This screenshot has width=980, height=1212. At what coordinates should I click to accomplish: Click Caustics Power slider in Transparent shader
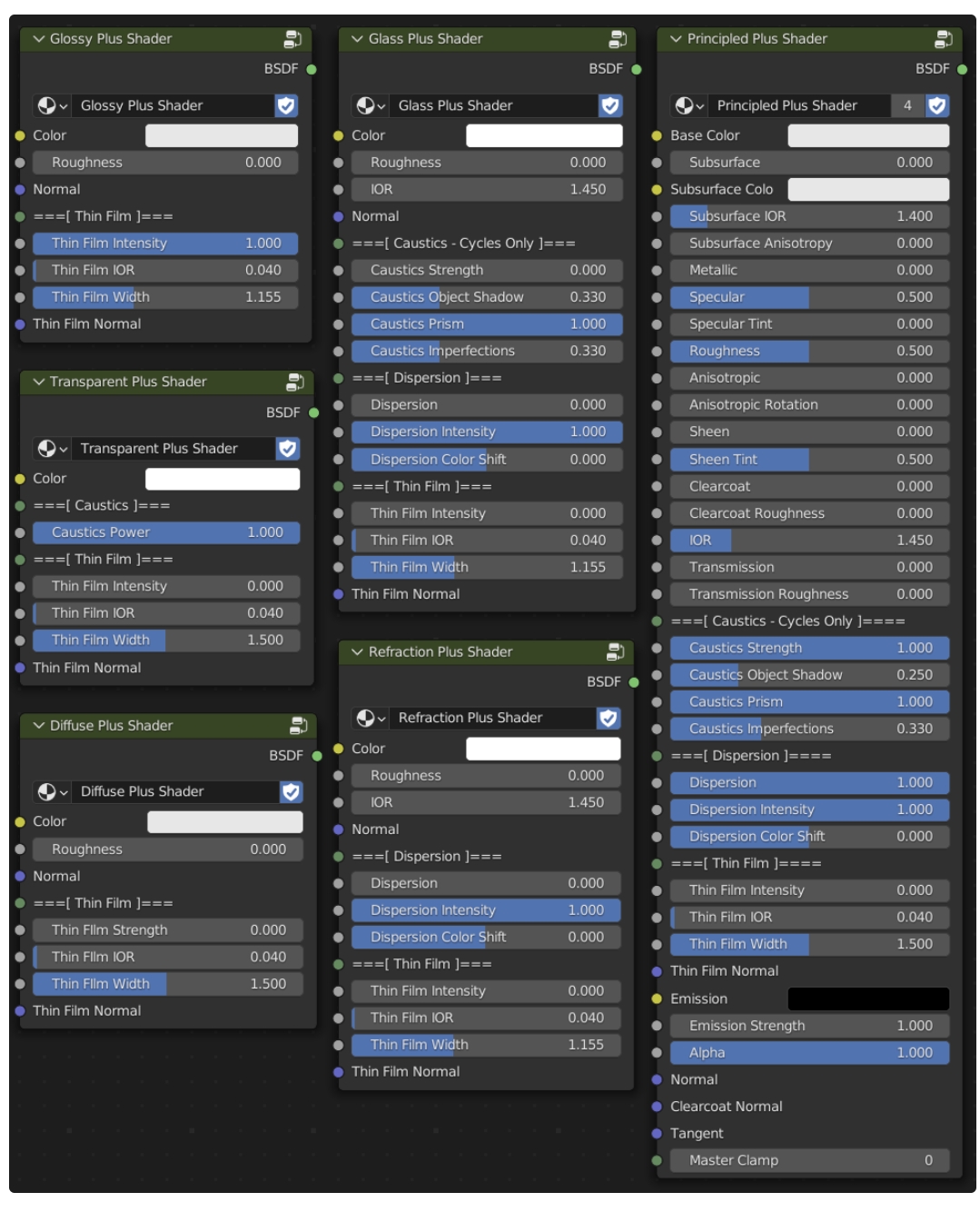(166, 532)
